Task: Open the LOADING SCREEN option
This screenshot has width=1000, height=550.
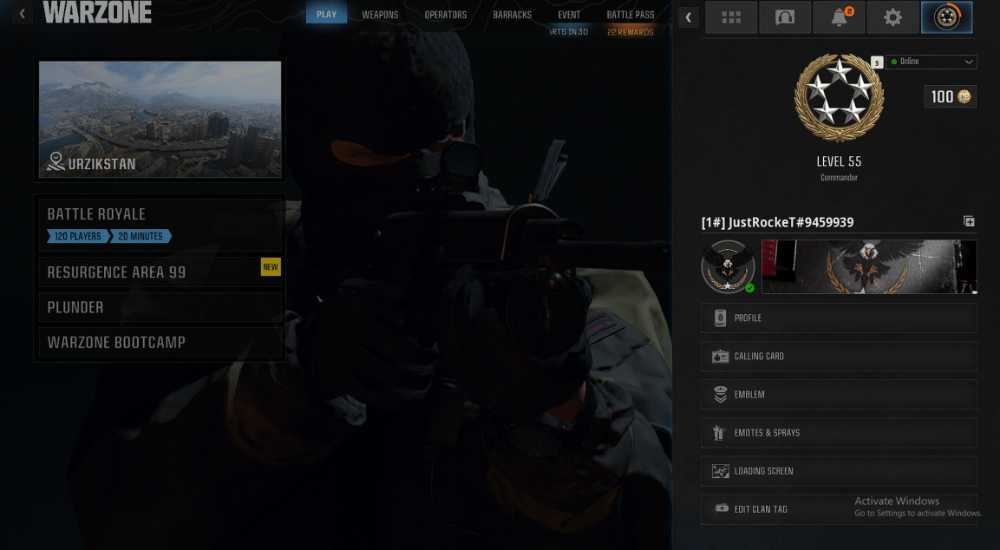Action: coord(839,471)
